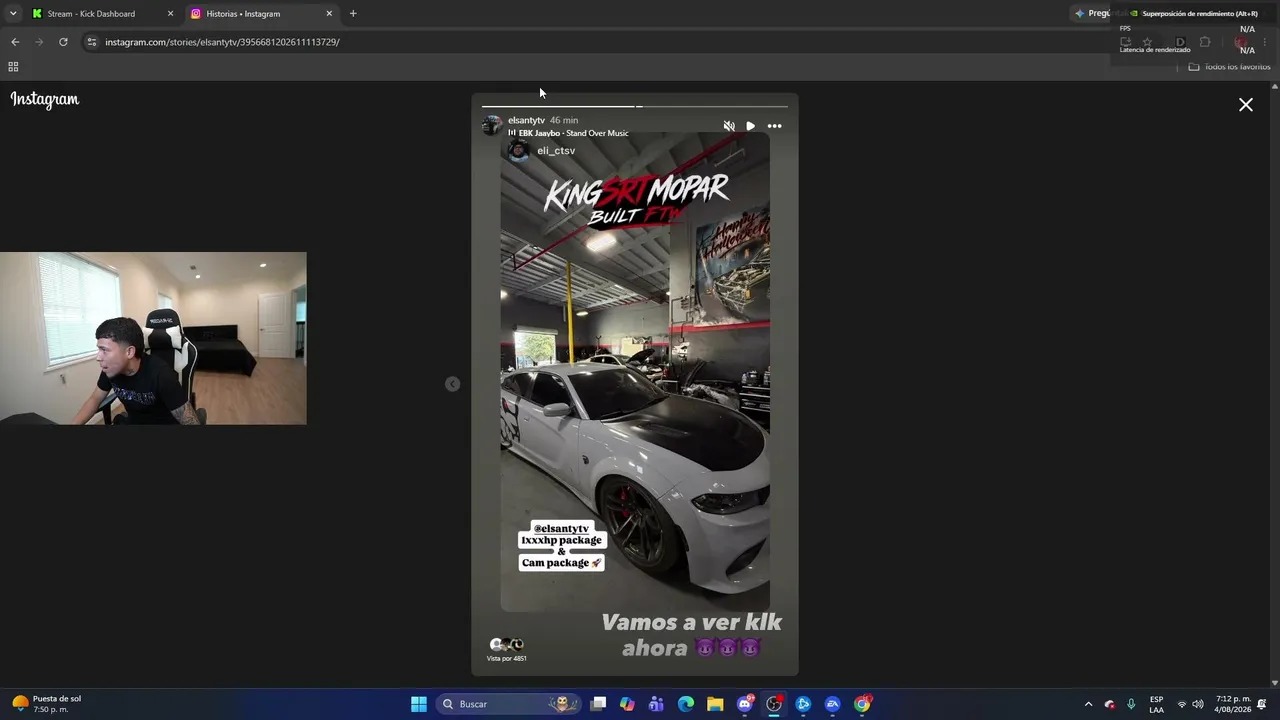Open the notifications bell
Screen dimensions: 1280x720
[x=1262, y=704]
